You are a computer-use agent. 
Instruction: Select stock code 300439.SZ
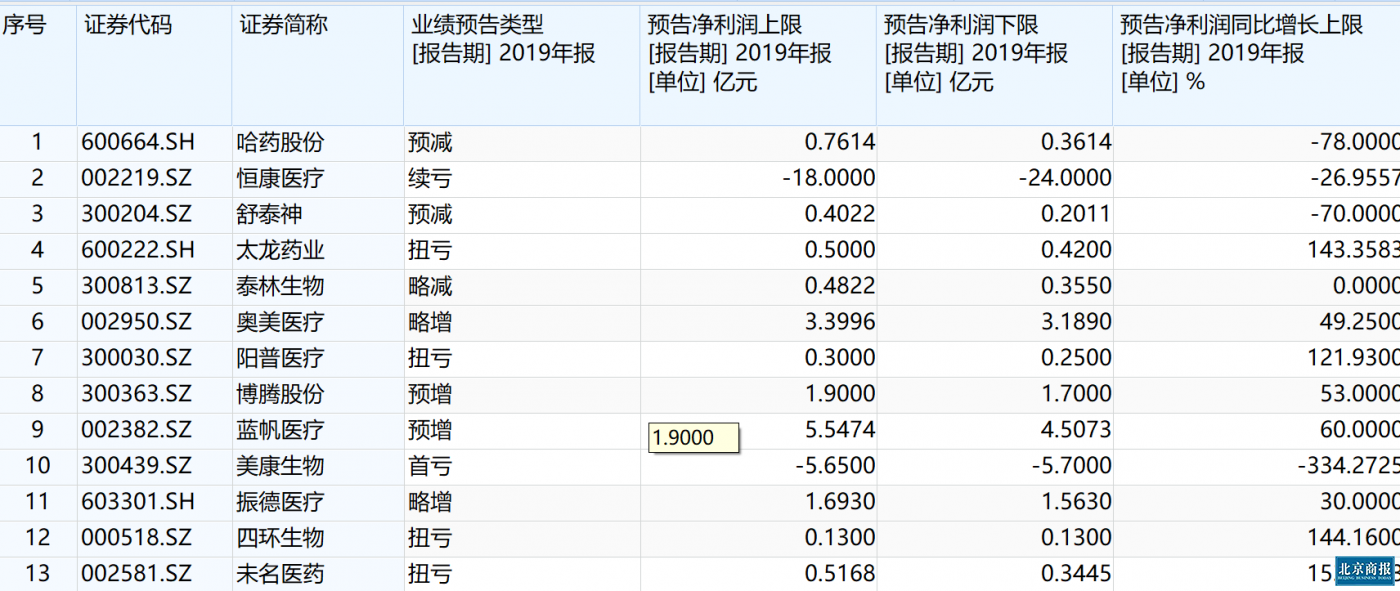click(136, 467)
